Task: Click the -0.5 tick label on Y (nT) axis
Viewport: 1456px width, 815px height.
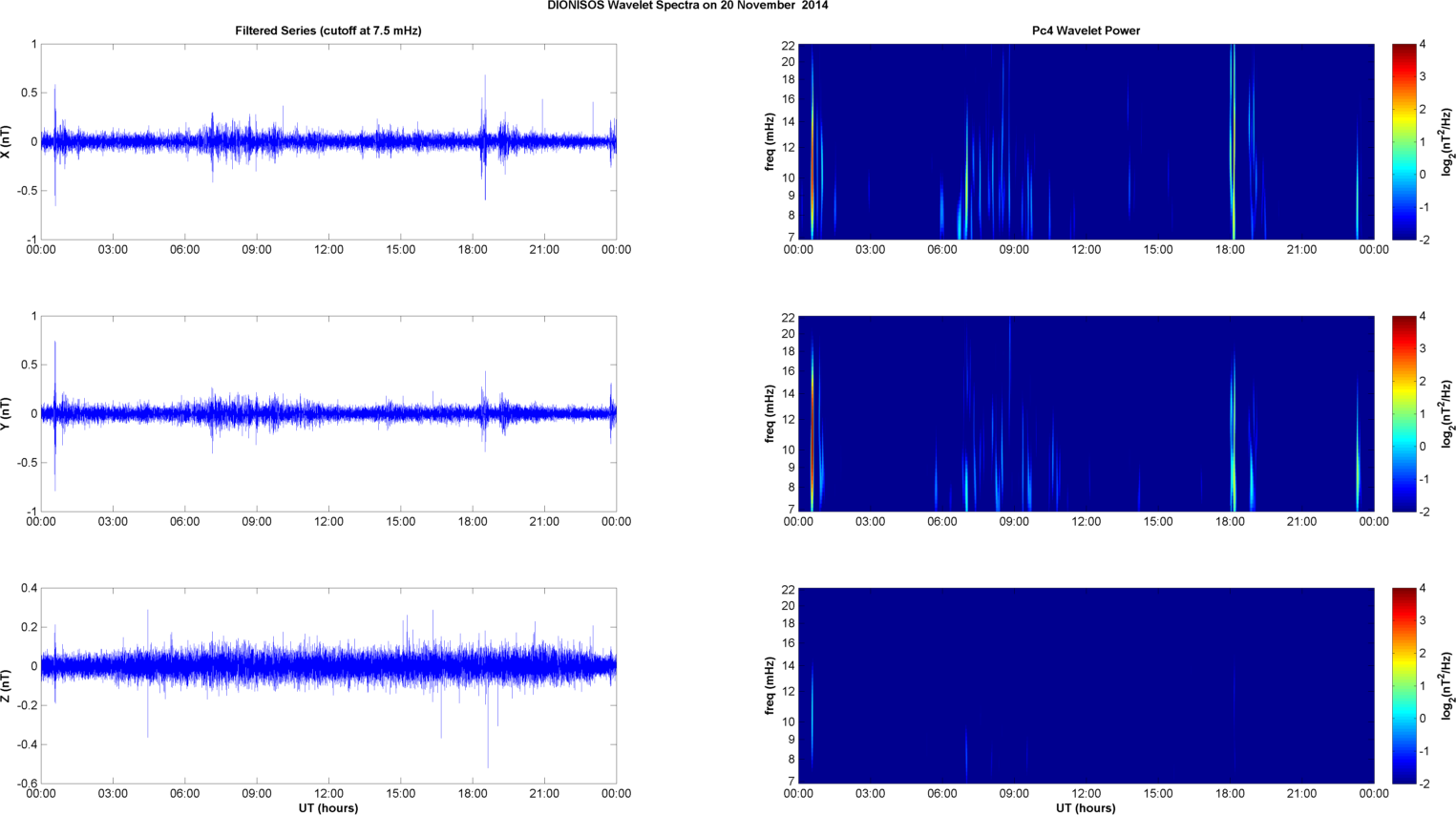Action: [x=27, y=463]
